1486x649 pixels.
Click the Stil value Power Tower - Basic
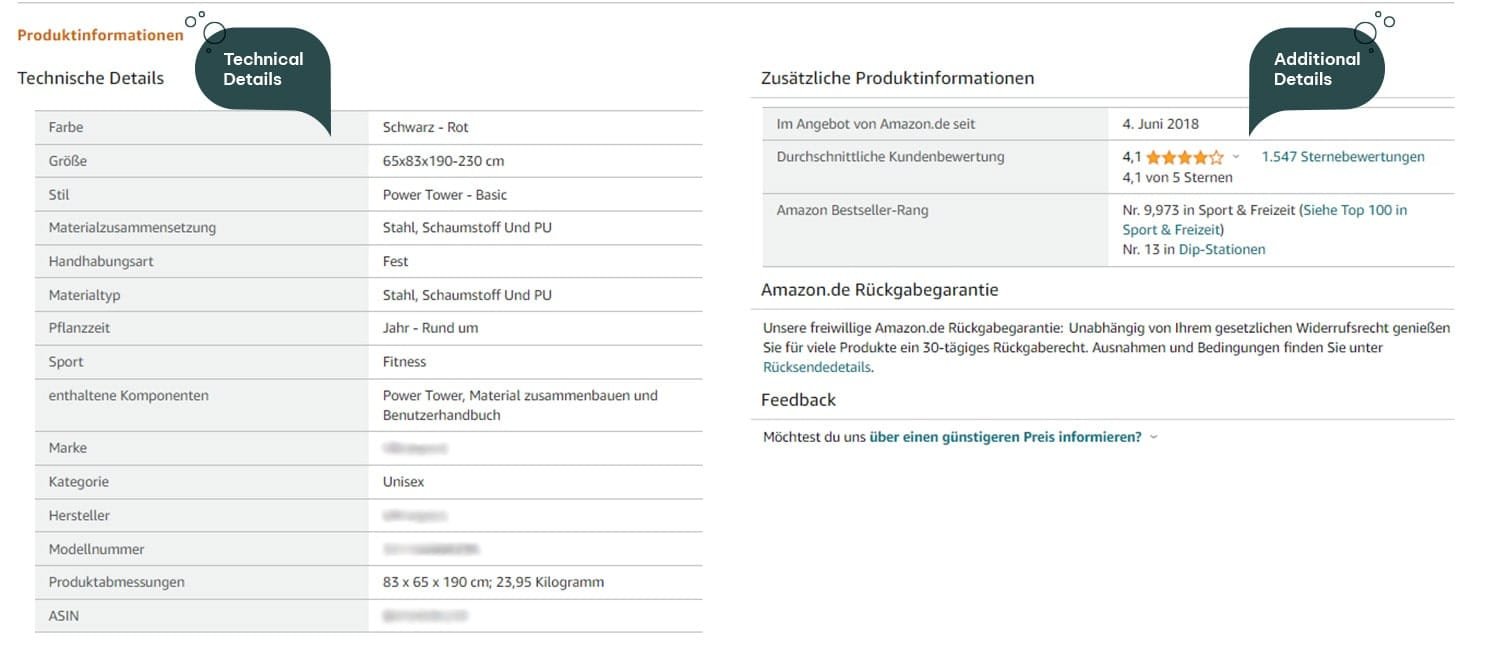445,195
